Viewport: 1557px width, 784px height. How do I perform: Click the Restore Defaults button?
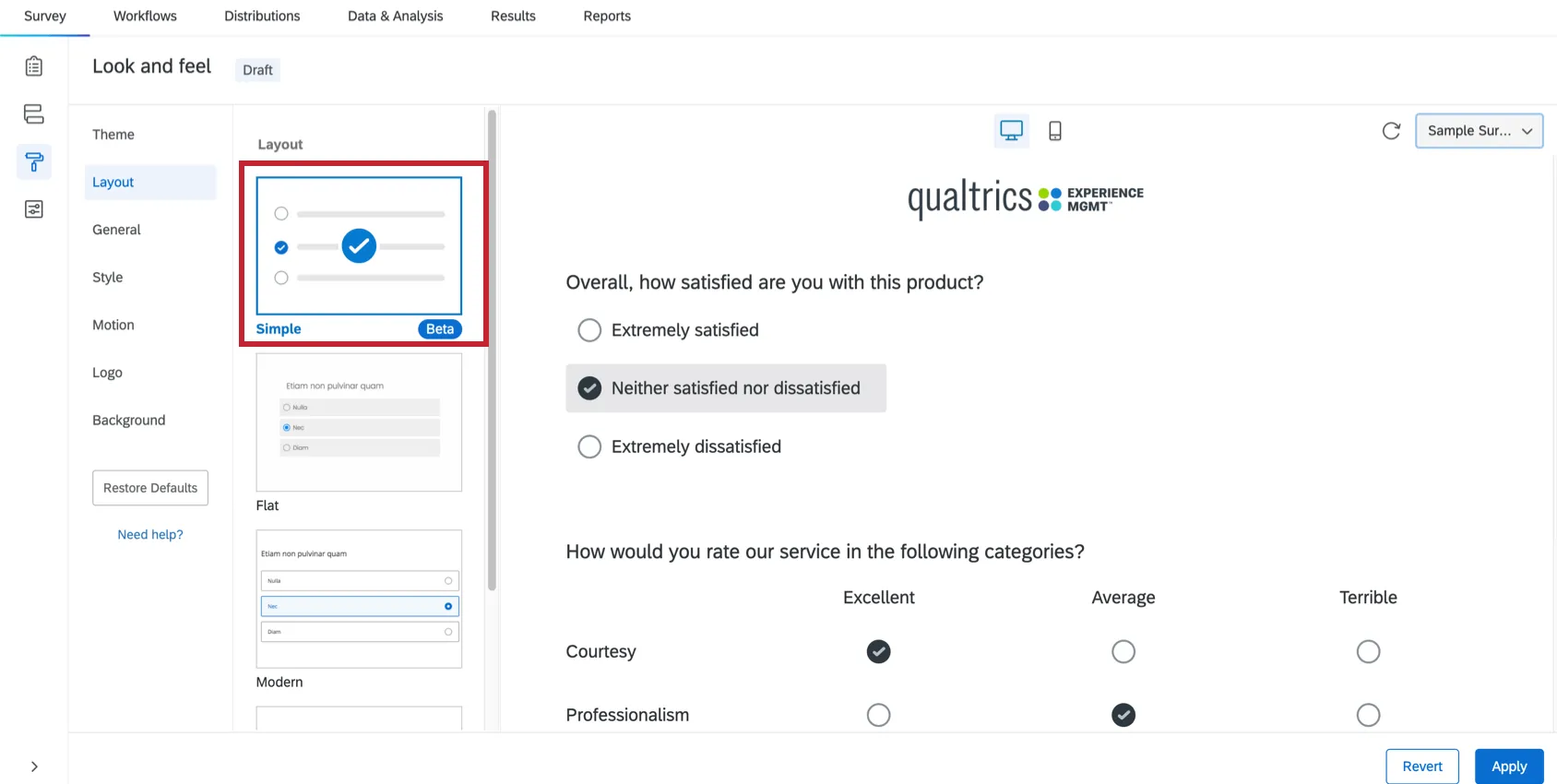point(149,487)
